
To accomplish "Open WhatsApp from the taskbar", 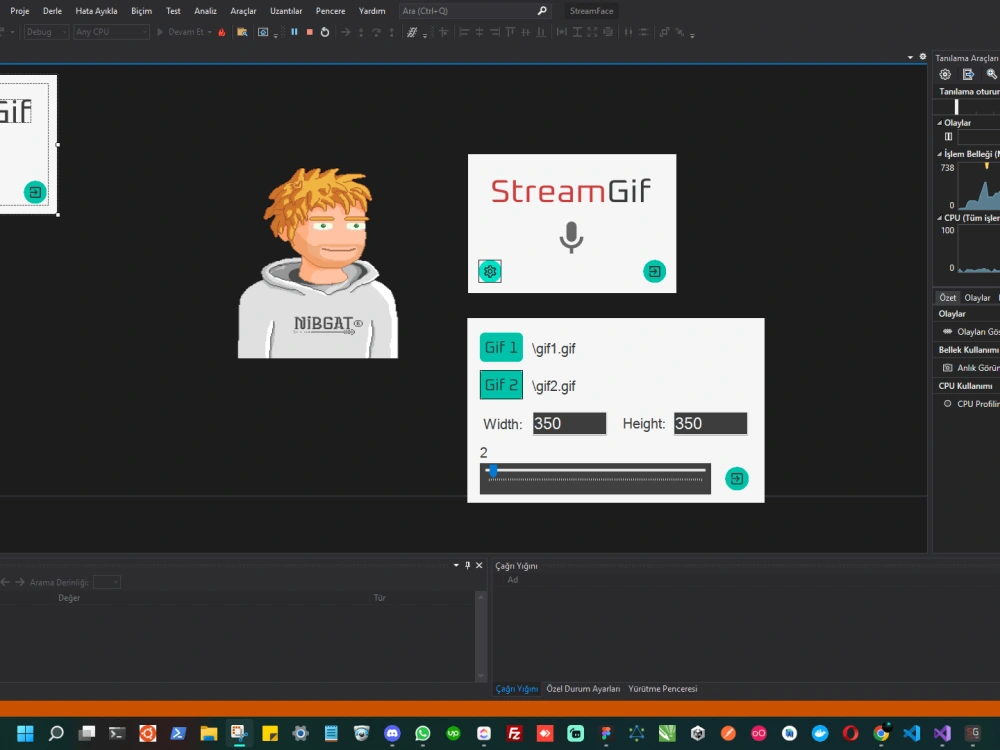I will pos(423,733).
